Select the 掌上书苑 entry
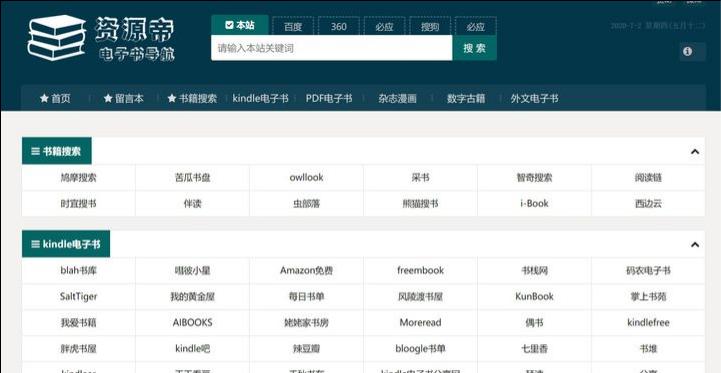The image size is (721, 373). [x=648, y=297]
